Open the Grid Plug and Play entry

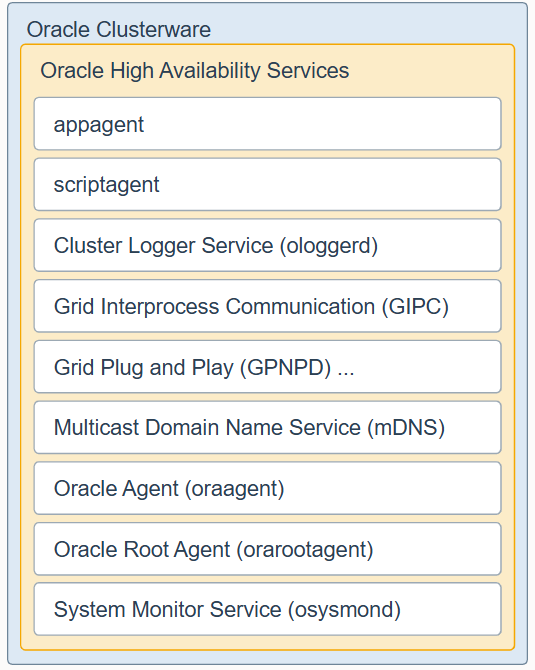click(x=268, y=367)
